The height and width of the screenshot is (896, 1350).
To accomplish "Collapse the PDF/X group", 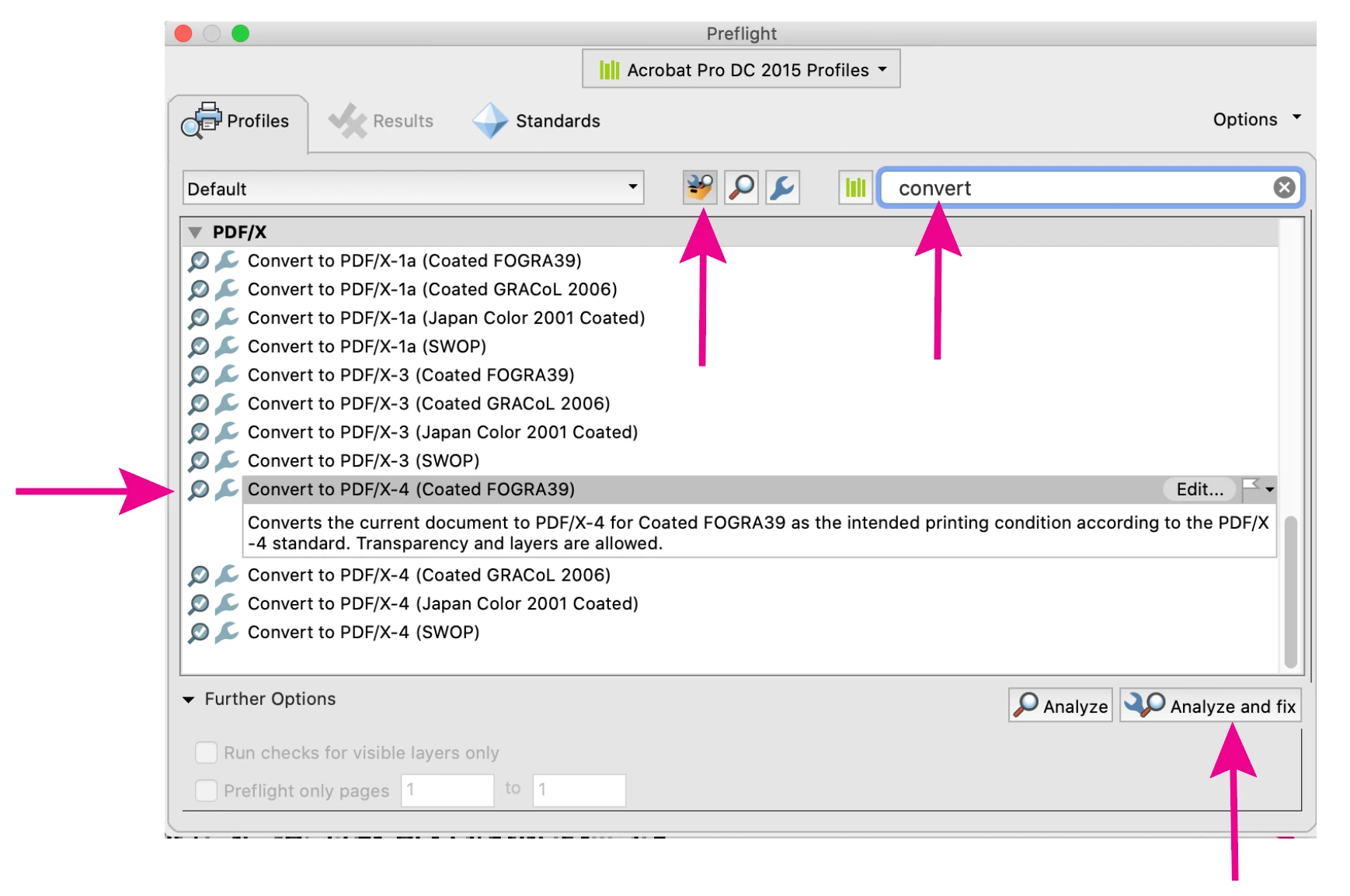I will click(x=195, y=232).
